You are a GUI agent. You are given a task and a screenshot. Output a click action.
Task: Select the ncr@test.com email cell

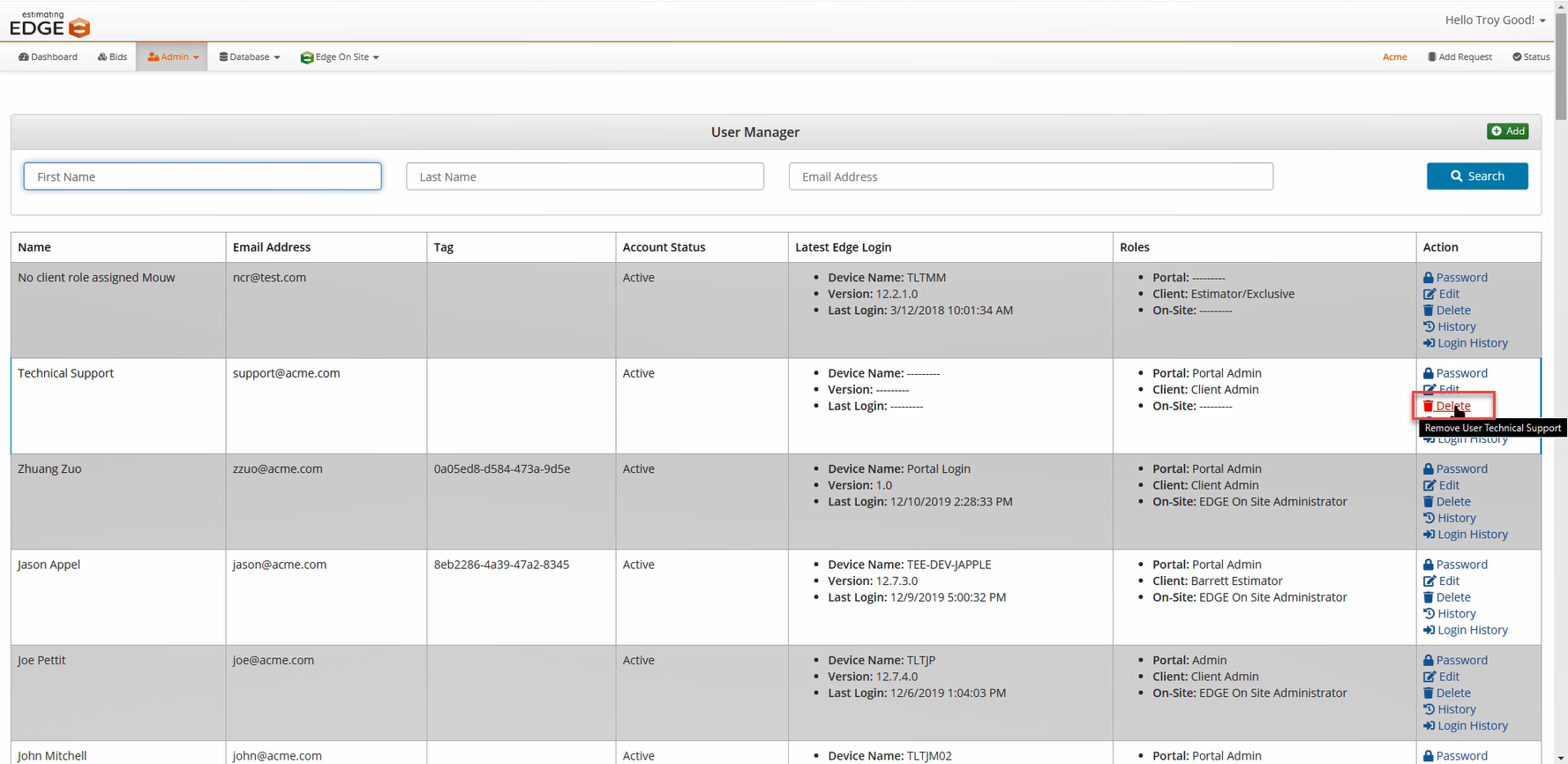pos(326,310)
